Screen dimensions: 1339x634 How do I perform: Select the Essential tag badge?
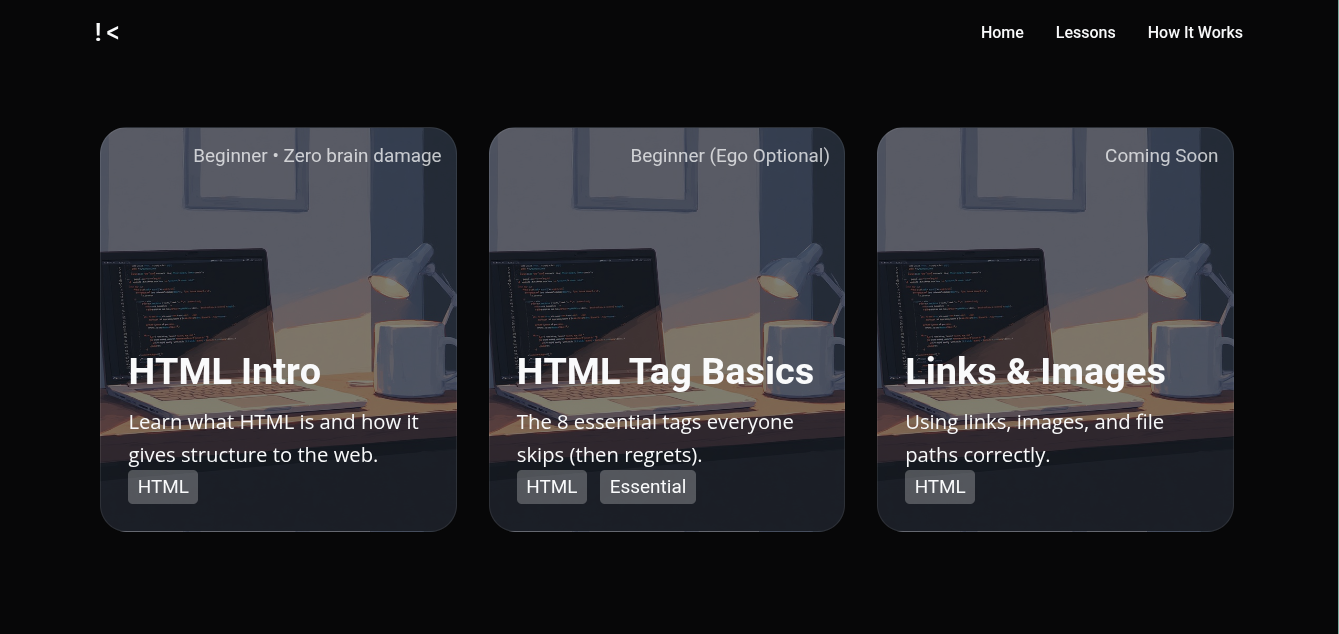[x=647, y=487]
